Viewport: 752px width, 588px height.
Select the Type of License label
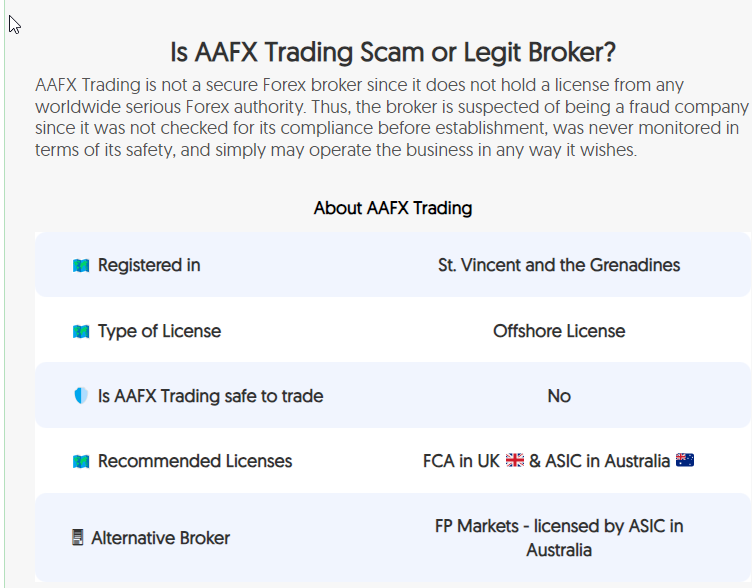pos(159,331)
